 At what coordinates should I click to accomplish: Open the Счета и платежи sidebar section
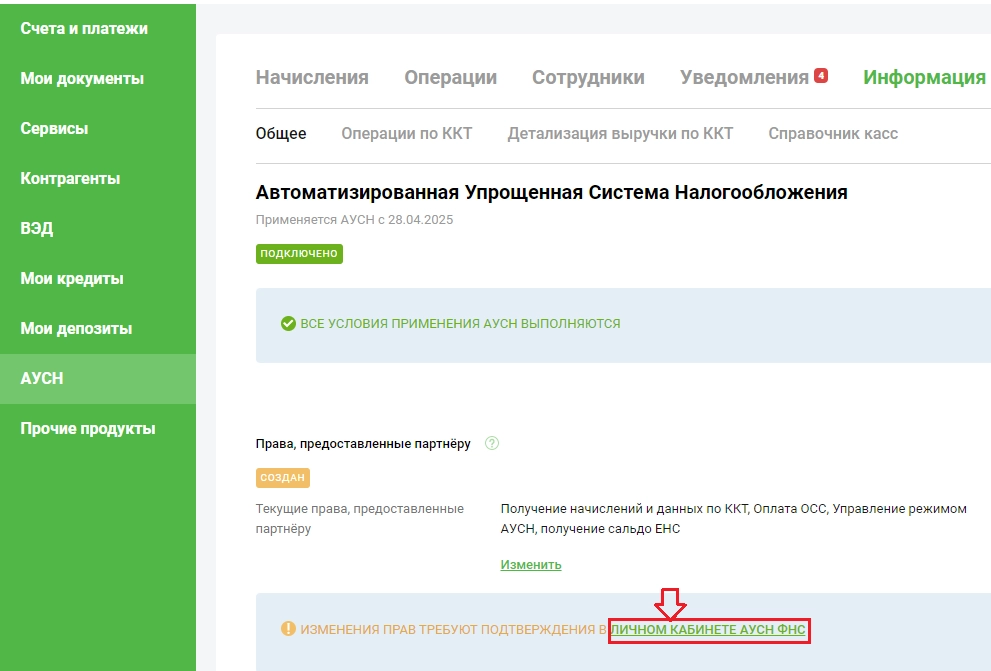[84, 29]
